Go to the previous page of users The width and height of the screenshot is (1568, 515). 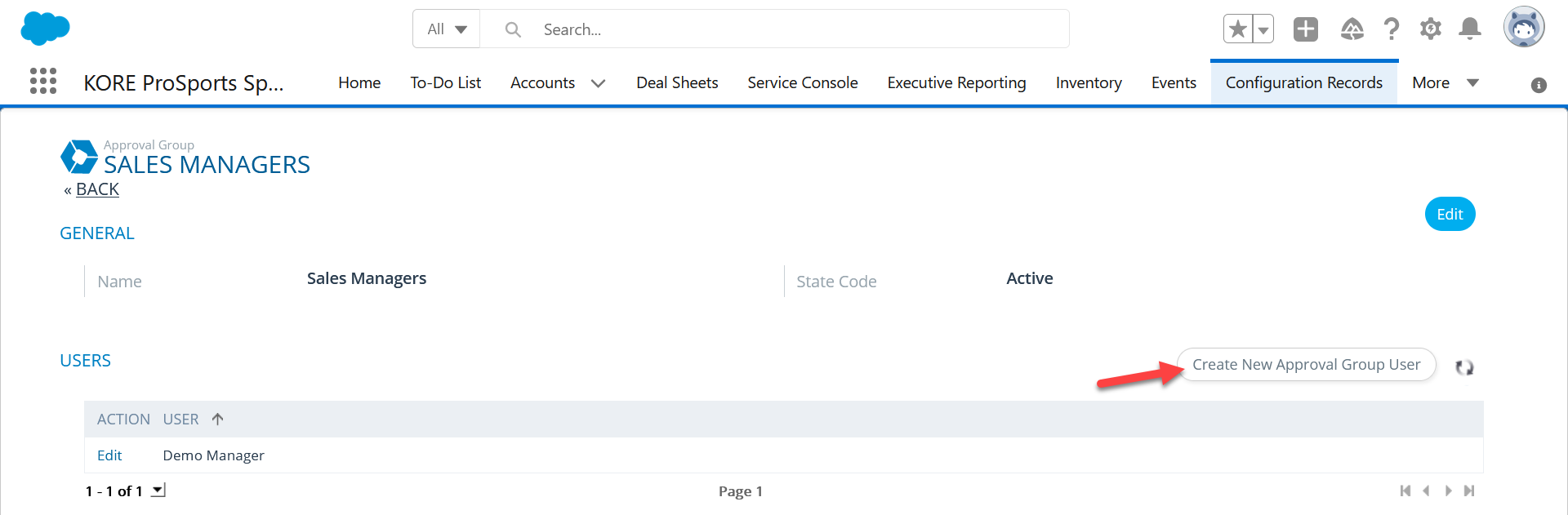(1426, 491)
